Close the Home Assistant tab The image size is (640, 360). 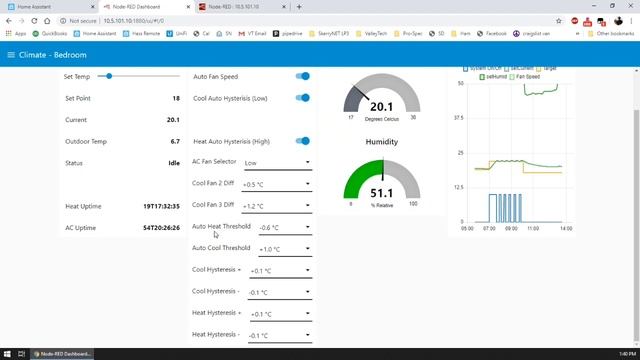point(93,7)
